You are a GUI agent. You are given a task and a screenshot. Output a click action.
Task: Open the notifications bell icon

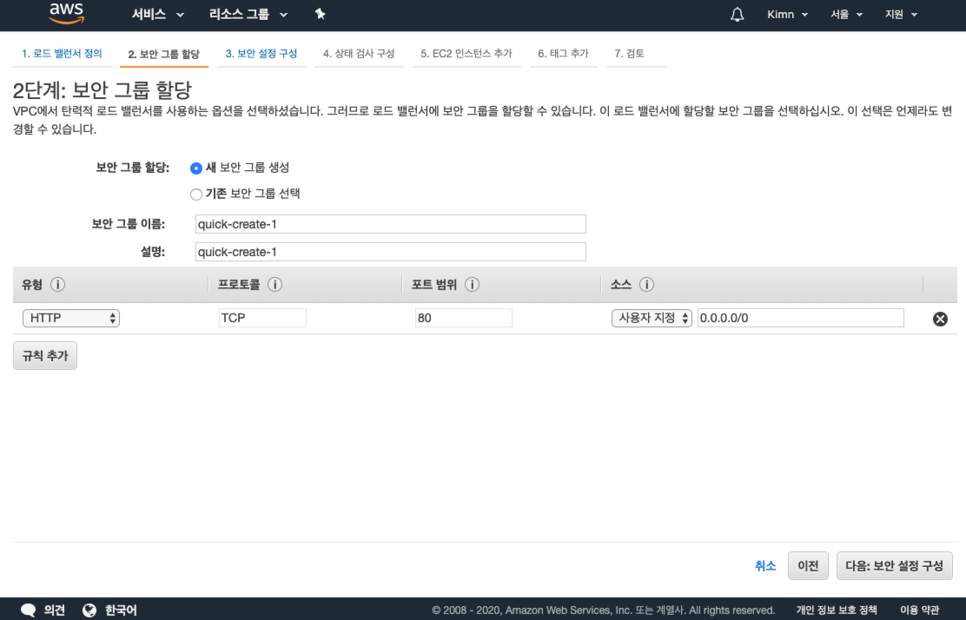point(737,14)
